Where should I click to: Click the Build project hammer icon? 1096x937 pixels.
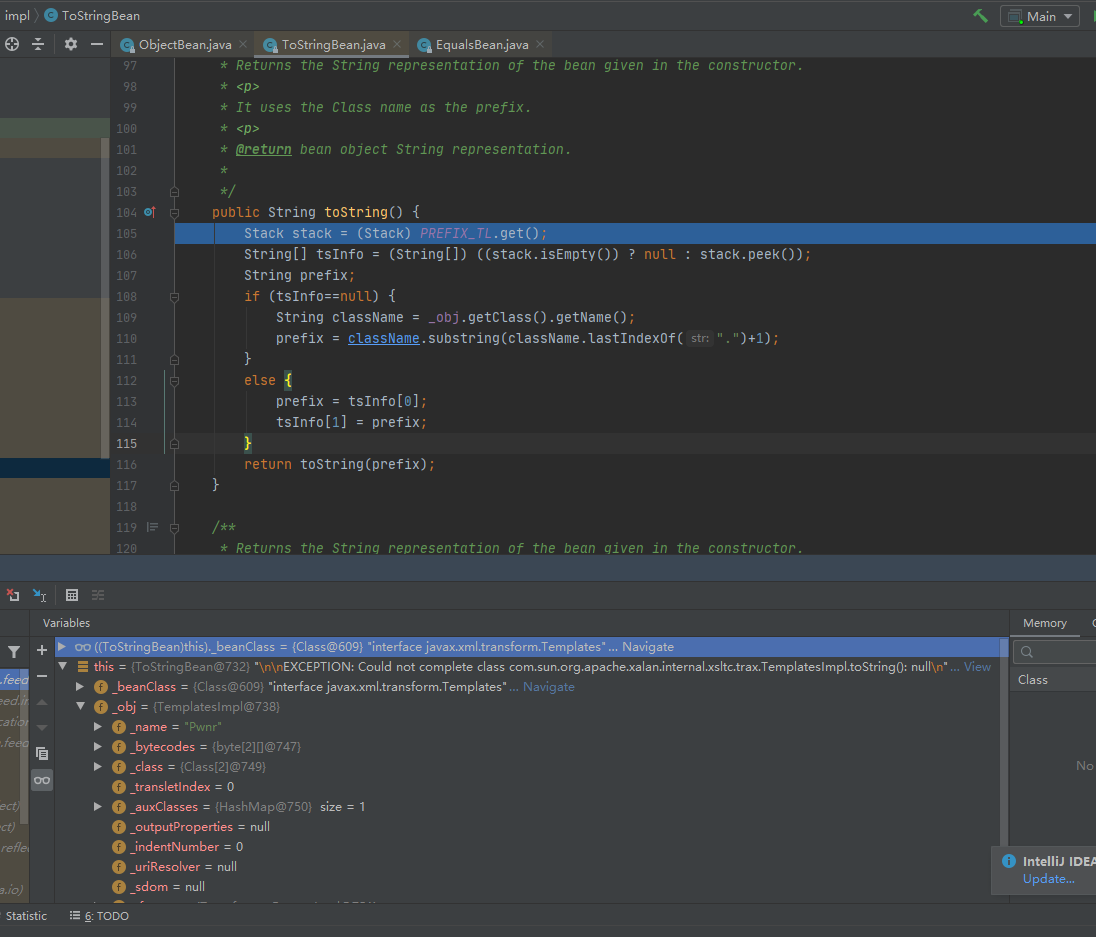(981, 15)
